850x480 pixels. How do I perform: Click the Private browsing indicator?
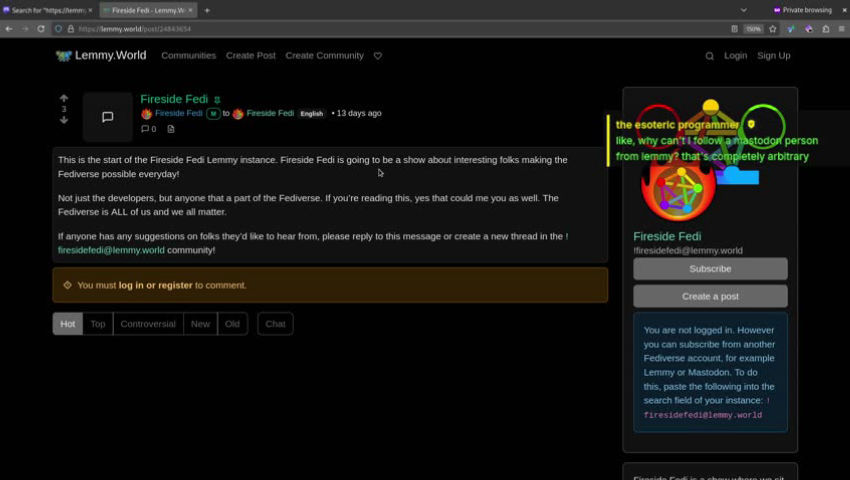[x=802, y=10]
